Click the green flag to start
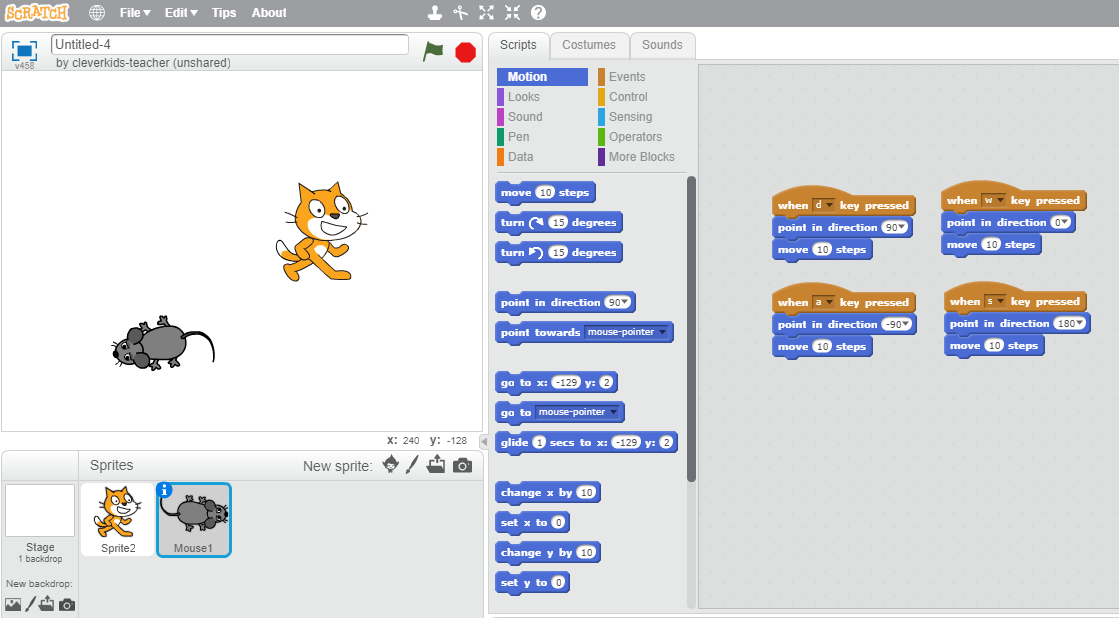Image resolution: width=1119 pixels, height=618 pixels. pos(433,51)
